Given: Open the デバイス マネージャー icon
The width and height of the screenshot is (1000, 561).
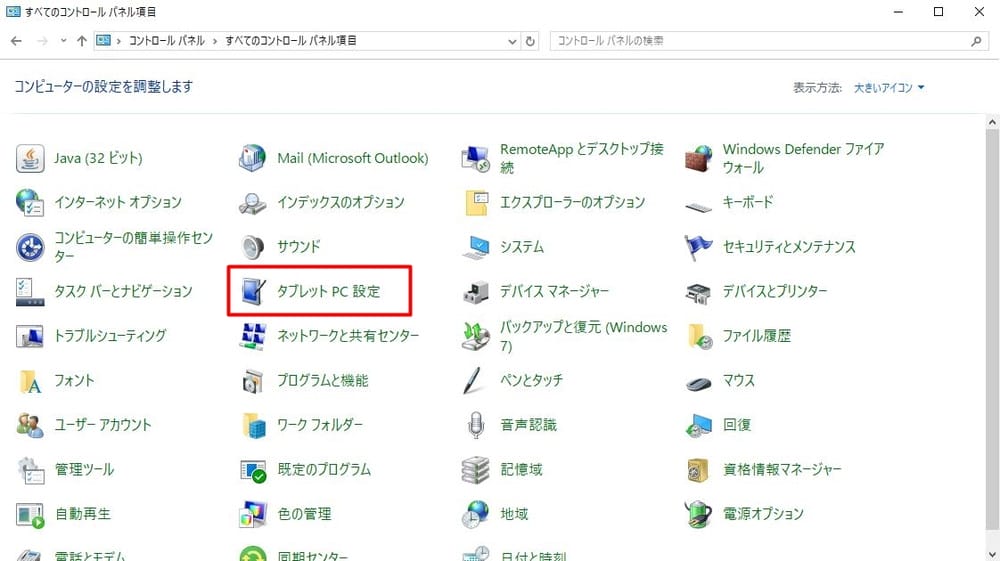Looking at the screenshot, I should point(475,292).
